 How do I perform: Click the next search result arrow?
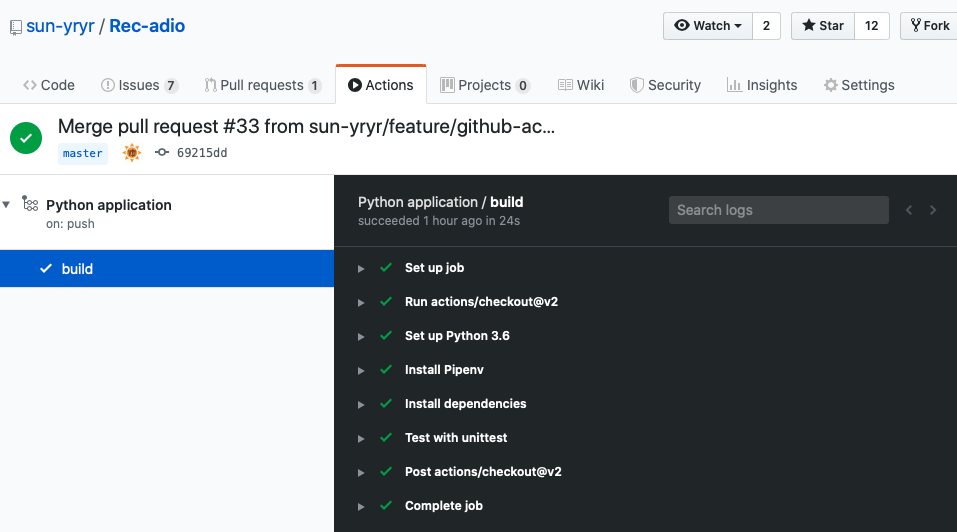pyautogui.click(x=933, y=210)
